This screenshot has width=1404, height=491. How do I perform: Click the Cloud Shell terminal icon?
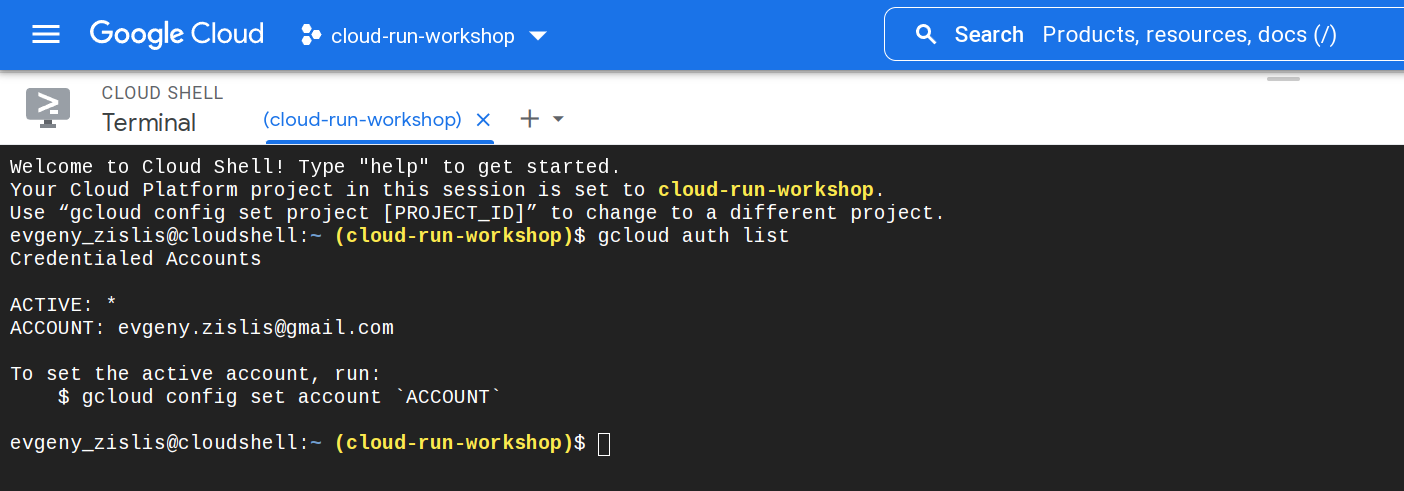click(x=48, y=107)
